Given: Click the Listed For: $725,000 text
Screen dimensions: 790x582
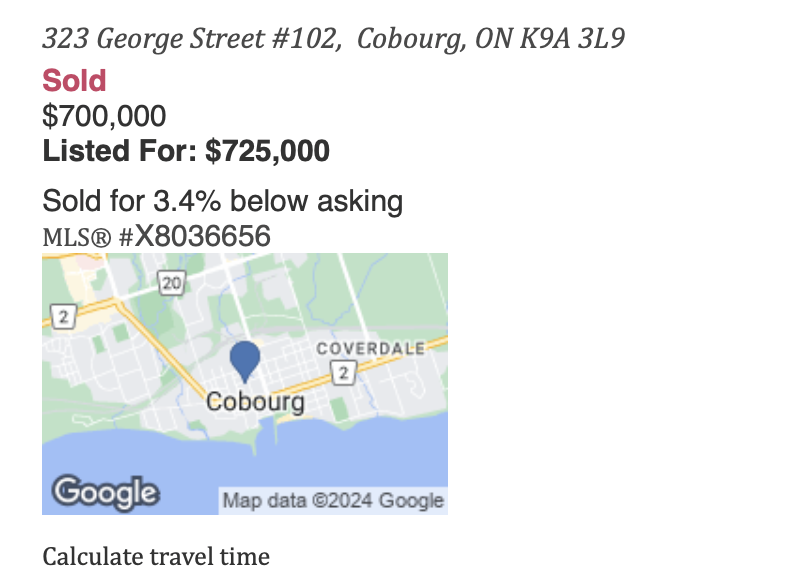Looking at the screenshot, I should coord(186,151).
